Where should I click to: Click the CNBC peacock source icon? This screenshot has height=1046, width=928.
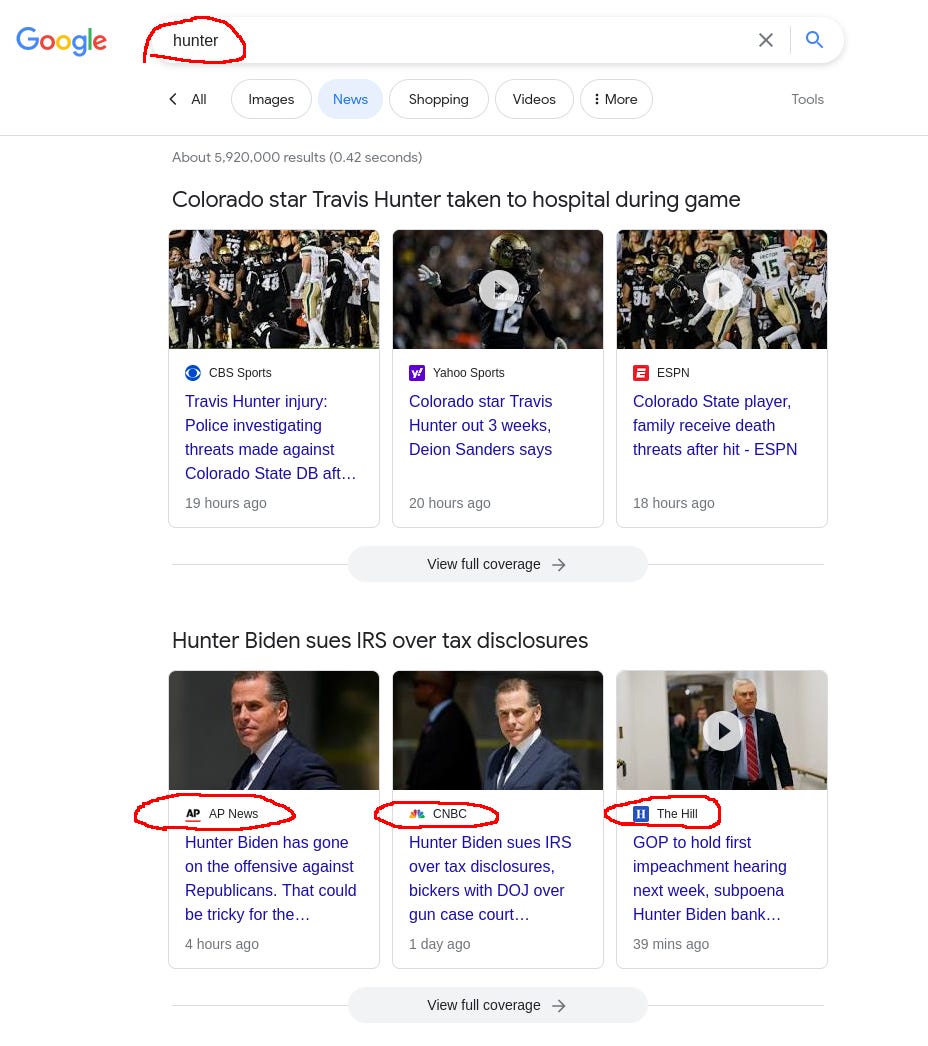click(x=416, y=814)
